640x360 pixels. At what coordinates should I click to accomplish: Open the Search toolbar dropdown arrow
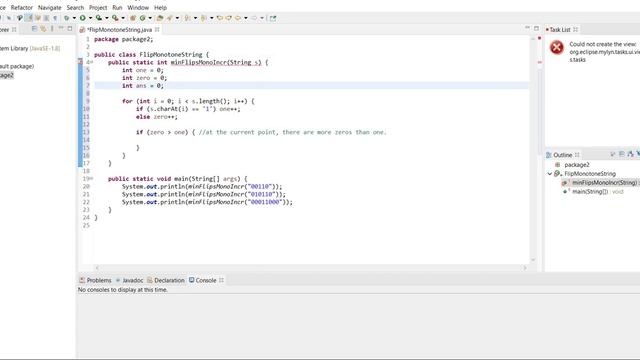point(177,18)
